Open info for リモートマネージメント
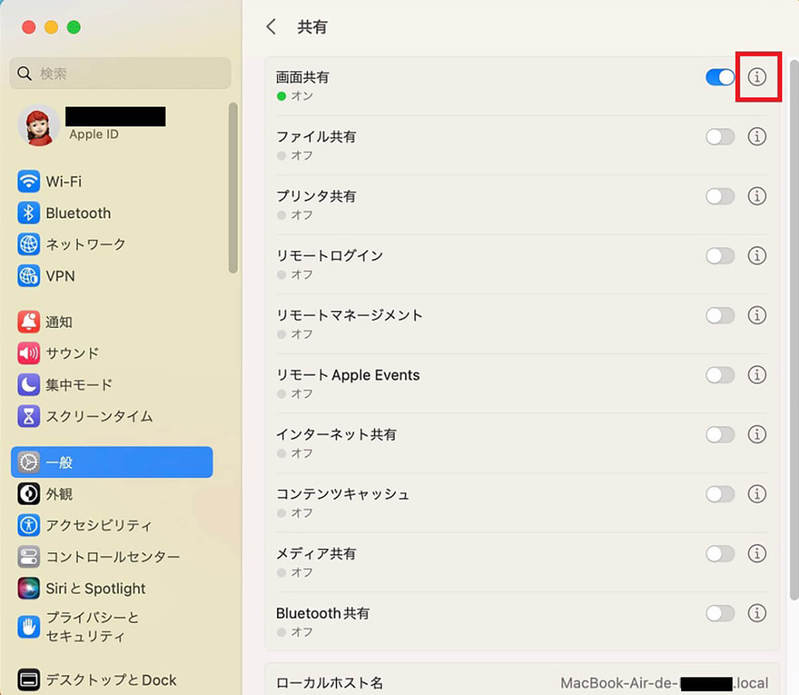This screenshot has width=799, height=695. 757,315
